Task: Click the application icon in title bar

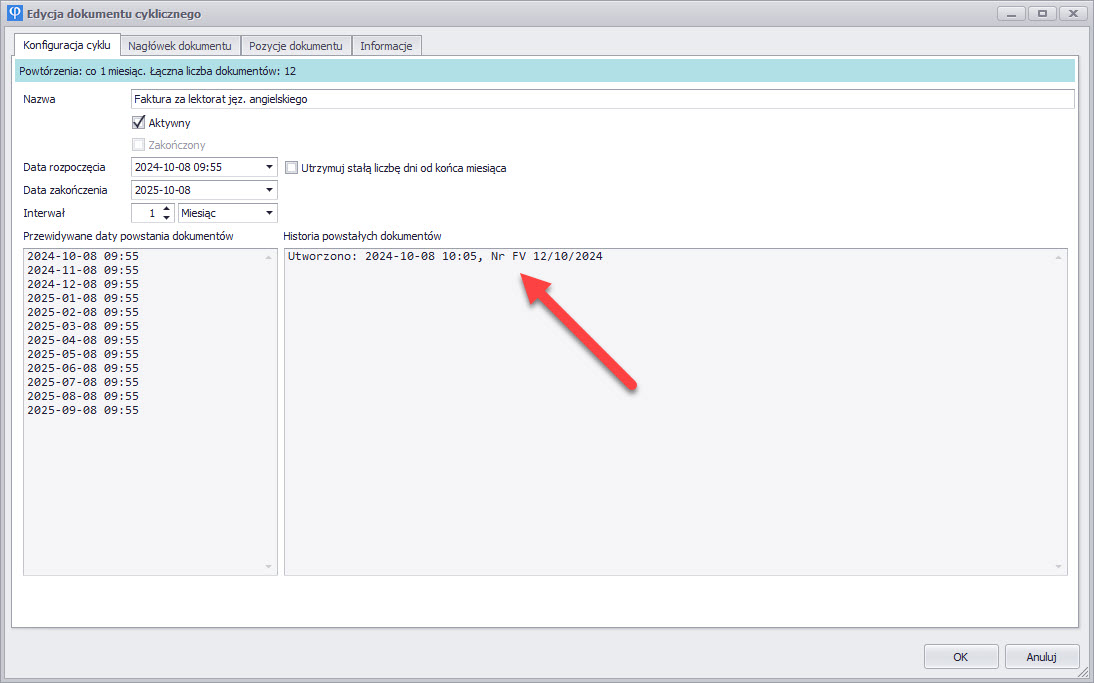Action: [15, 13]
